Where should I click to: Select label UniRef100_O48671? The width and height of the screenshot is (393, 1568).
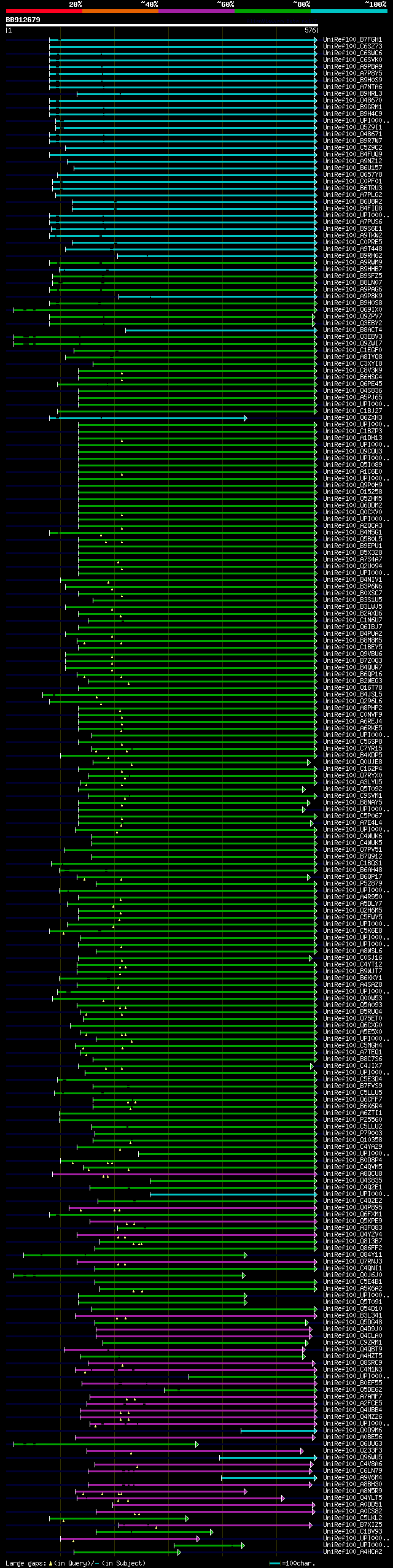pyautogui.click(x=352, y=134)
